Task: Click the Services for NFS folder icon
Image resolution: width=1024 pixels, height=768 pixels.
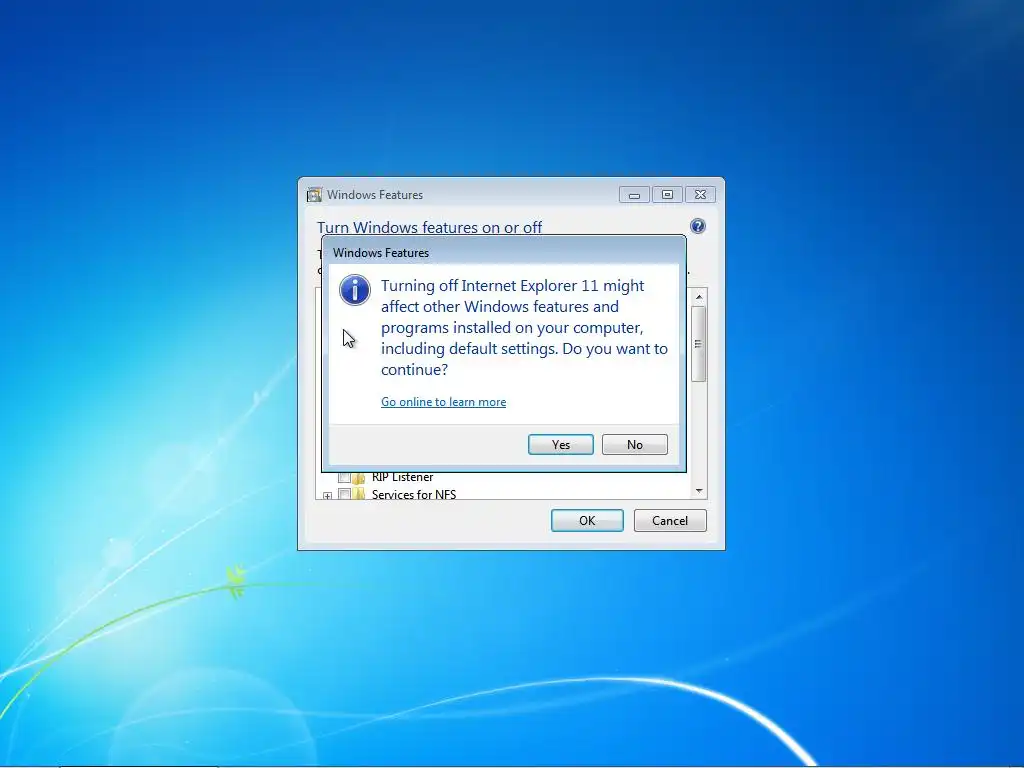Action: (359, 494)
